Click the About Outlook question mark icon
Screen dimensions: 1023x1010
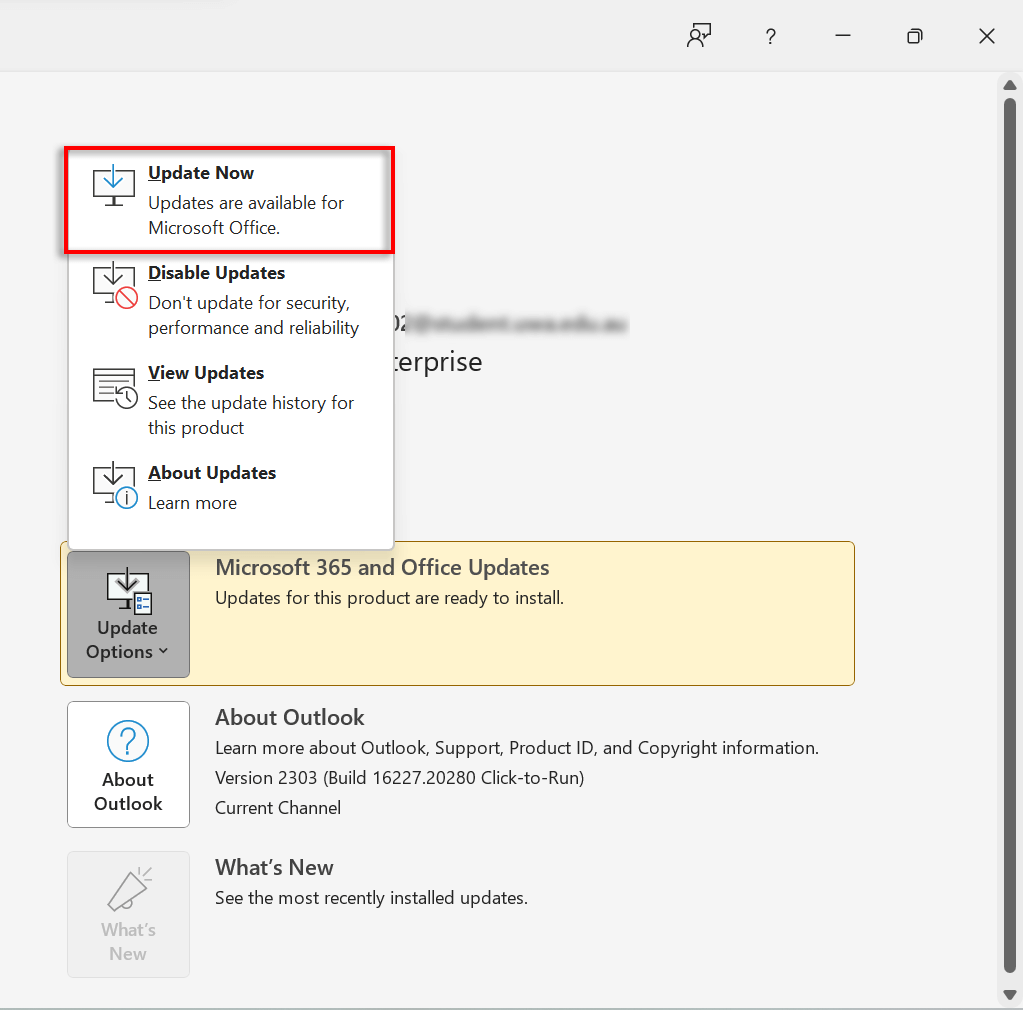pos(128,742)
